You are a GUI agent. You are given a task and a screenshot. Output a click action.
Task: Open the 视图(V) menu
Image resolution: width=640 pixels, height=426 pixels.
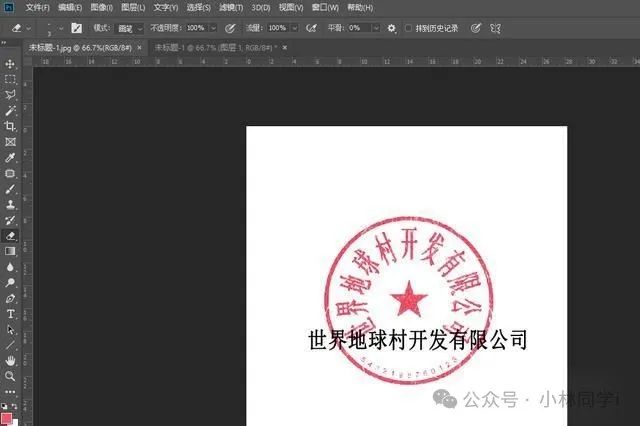(291, 7)
